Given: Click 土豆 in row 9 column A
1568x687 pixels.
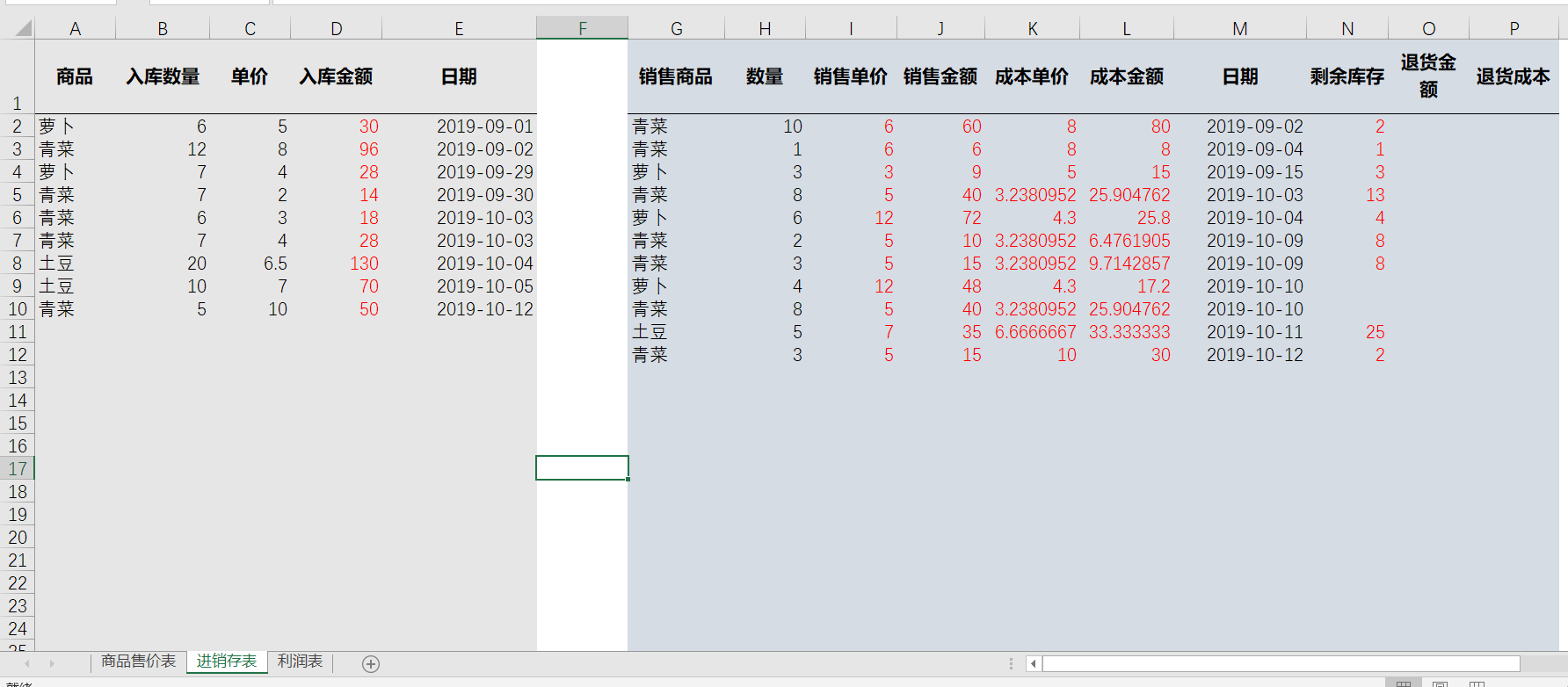Looking at the screenshot, I should point(75,286).
